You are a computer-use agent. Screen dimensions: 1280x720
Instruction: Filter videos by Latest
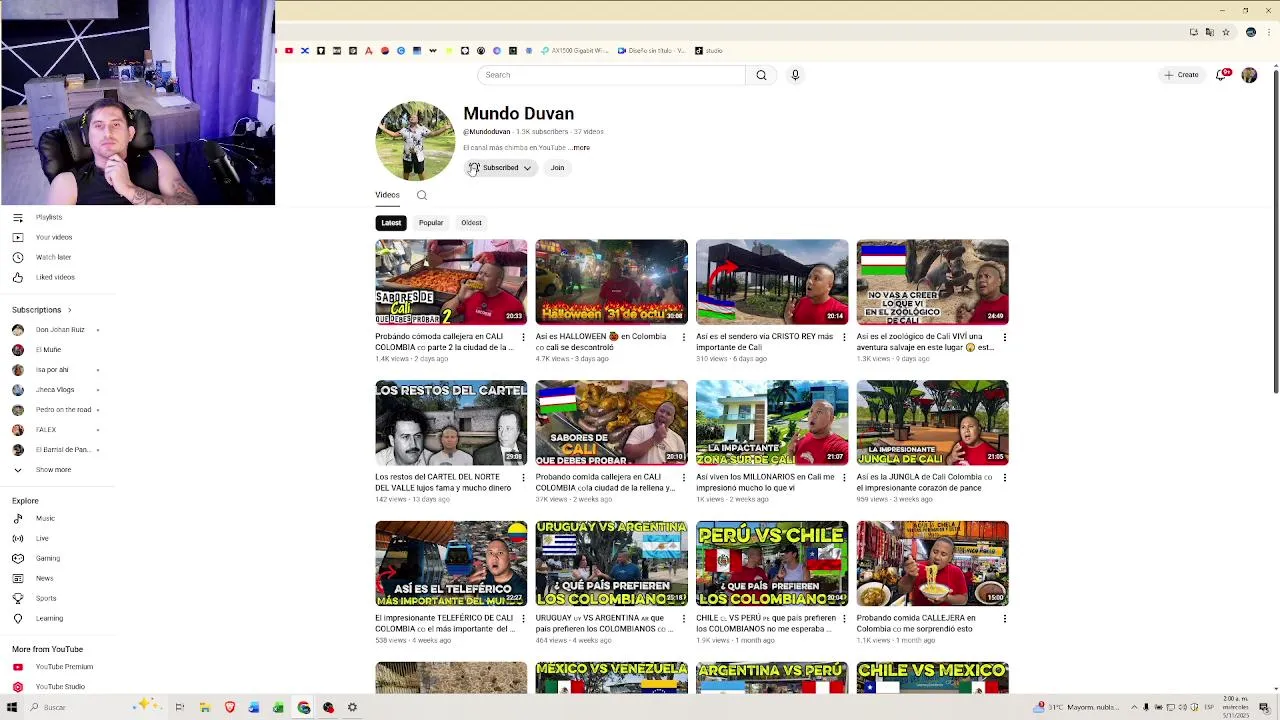[x=391, y=223]
